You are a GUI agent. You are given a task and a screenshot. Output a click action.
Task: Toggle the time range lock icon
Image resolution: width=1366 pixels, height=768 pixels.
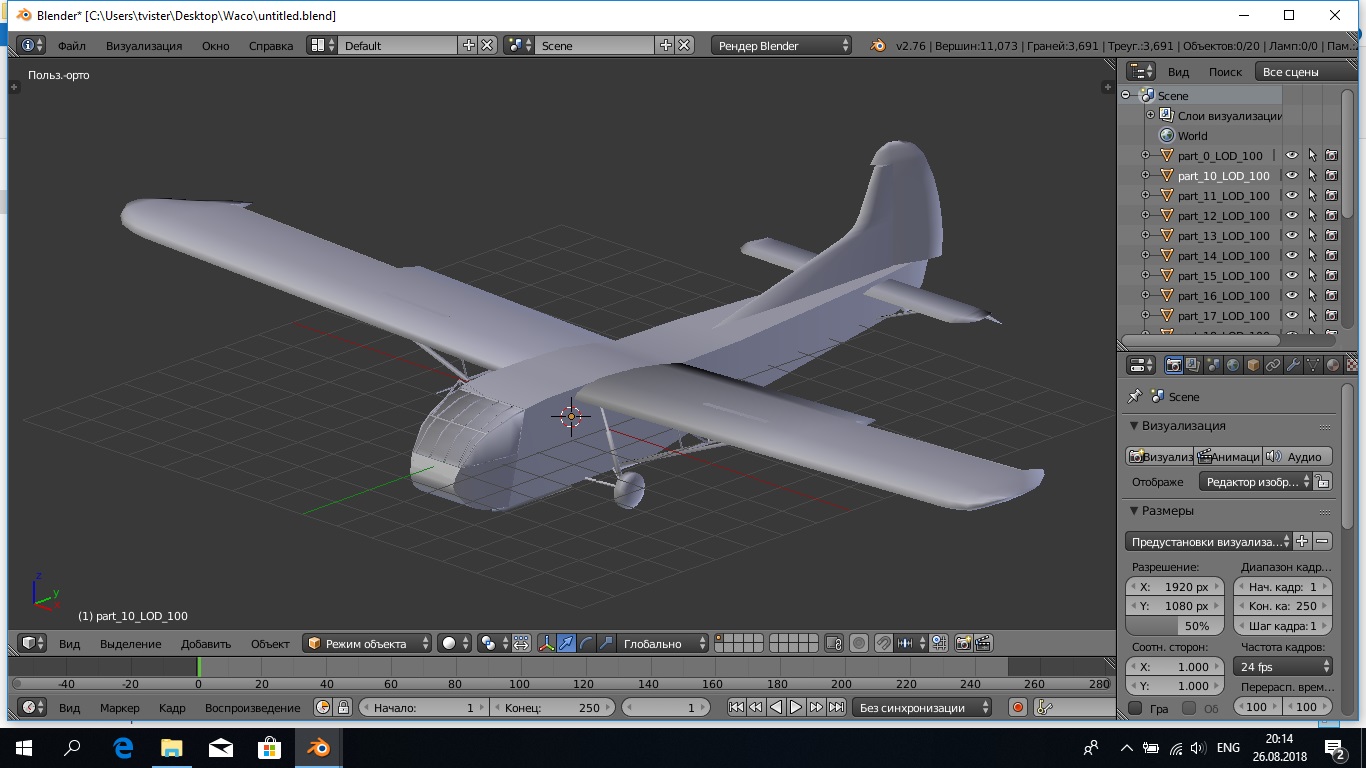click(343, 707)
